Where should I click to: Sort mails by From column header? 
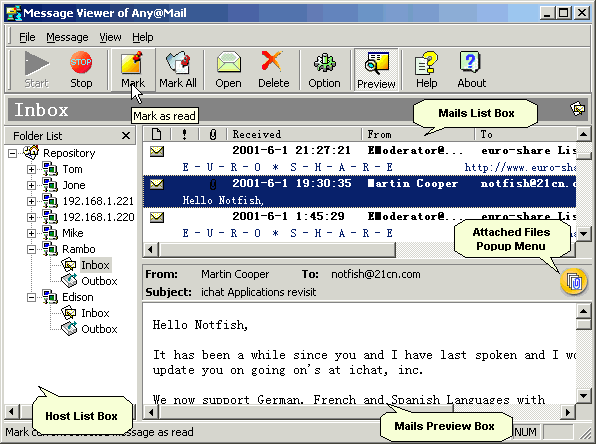[418, 134]
